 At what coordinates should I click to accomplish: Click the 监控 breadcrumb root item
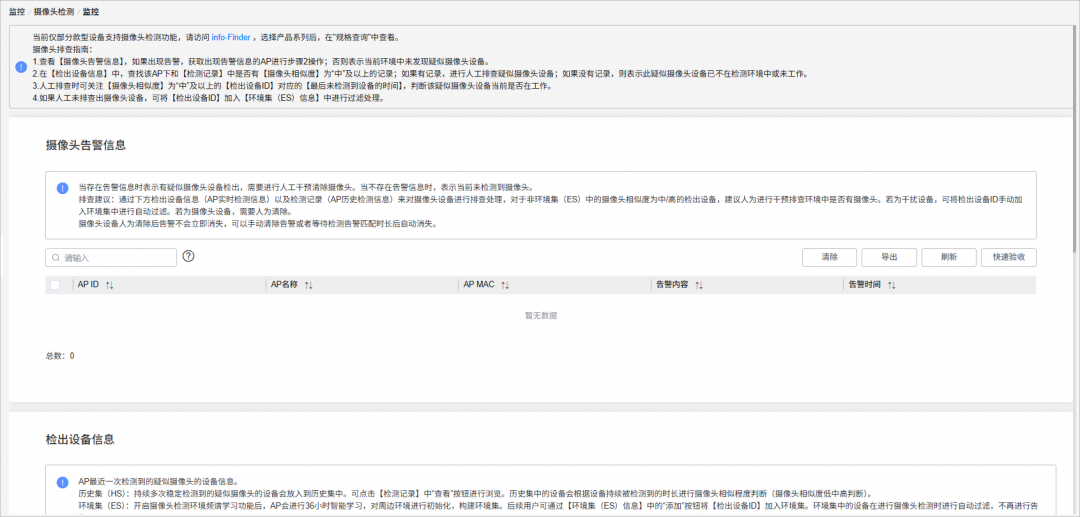coord(17,12)
